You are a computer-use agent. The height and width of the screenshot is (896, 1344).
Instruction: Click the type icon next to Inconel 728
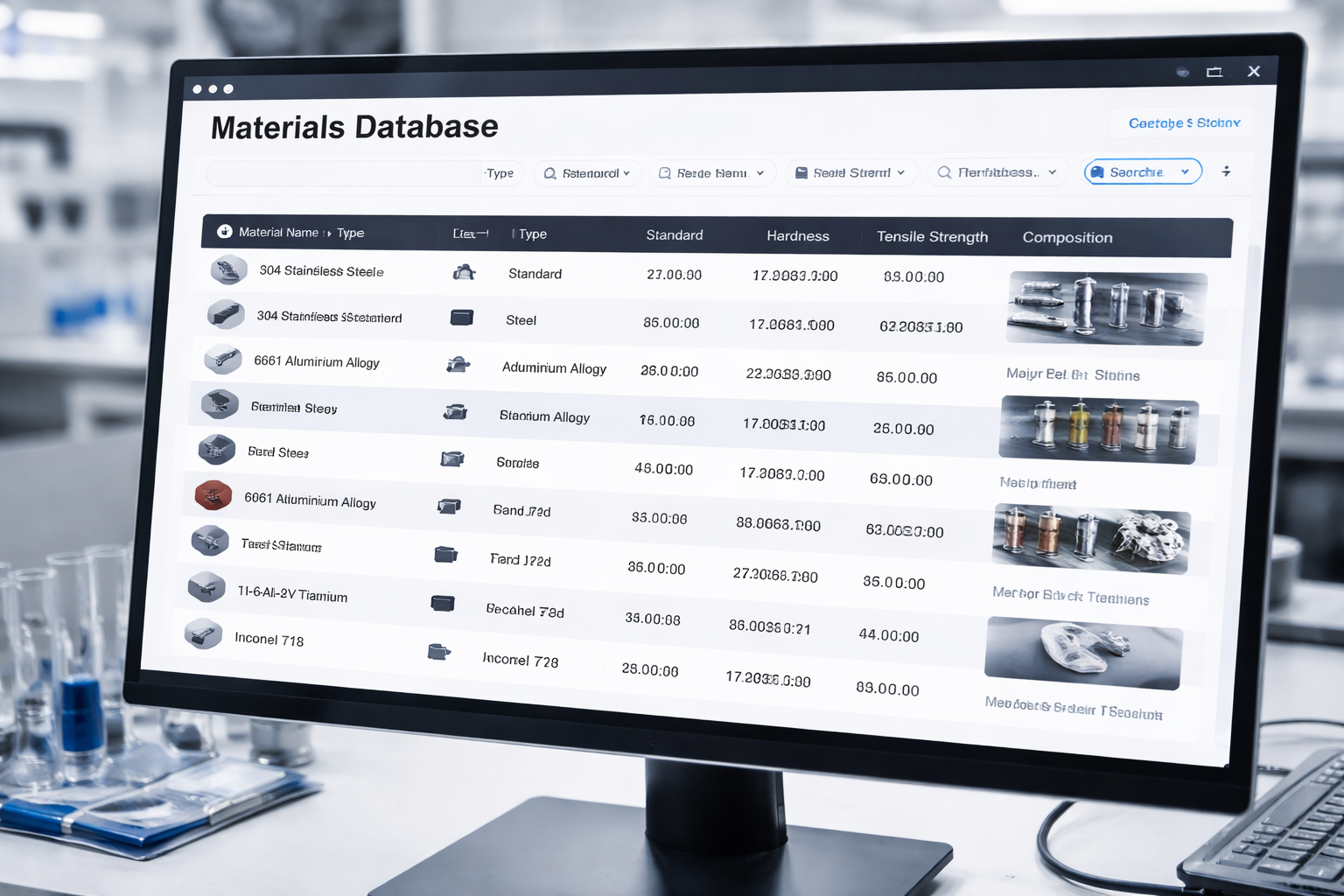tap(438, 652)
